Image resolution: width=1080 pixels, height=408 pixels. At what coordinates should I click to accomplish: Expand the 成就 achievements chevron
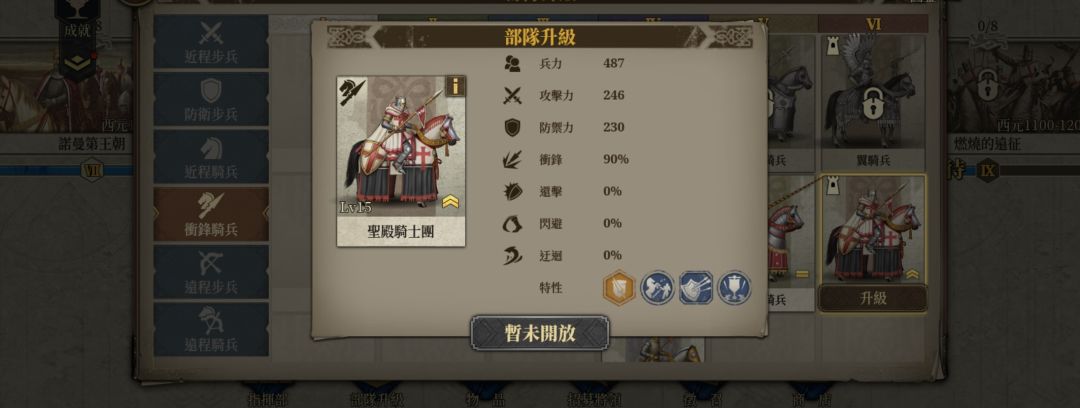[x=76, y=63]
